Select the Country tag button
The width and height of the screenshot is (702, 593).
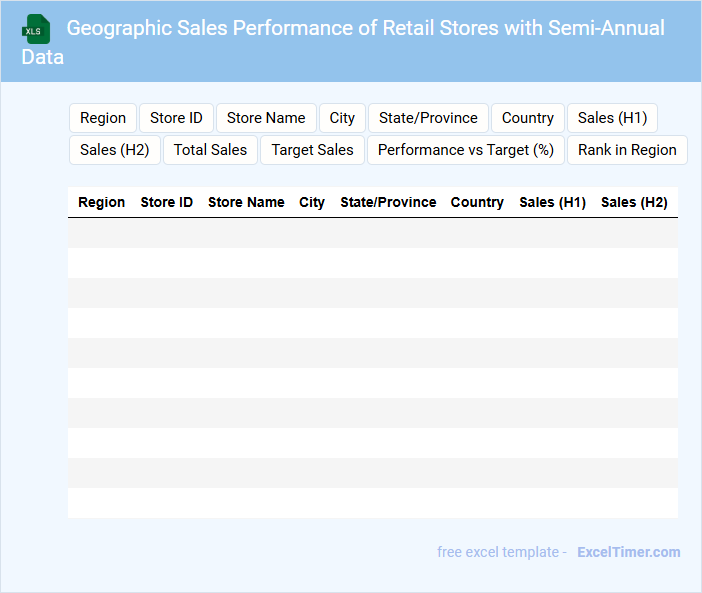point(528,118)
